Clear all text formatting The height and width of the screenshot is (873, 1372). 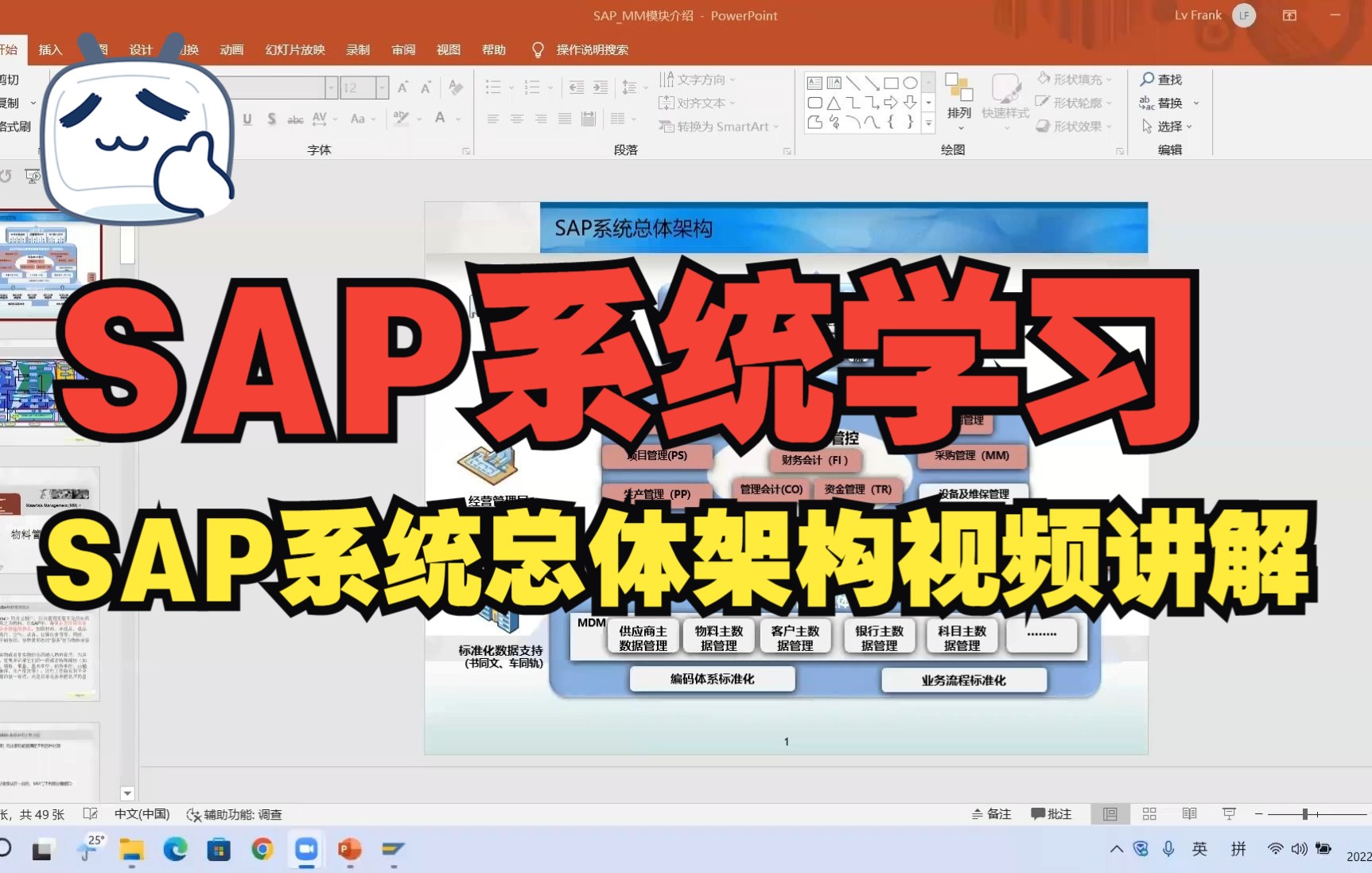(456, 87)
